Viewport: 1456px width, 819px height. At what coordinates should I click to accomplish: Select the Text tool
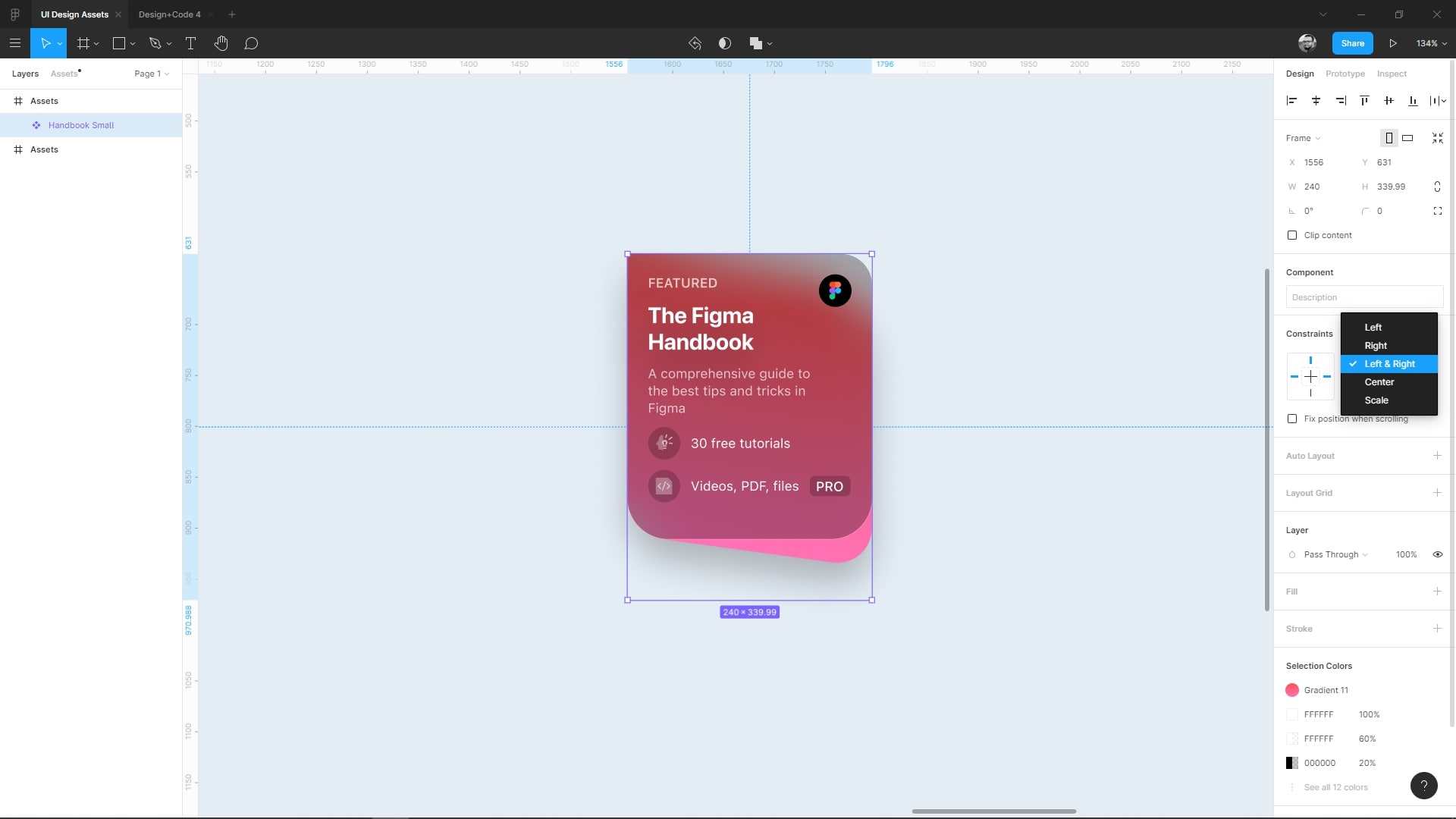pos(190,43)
